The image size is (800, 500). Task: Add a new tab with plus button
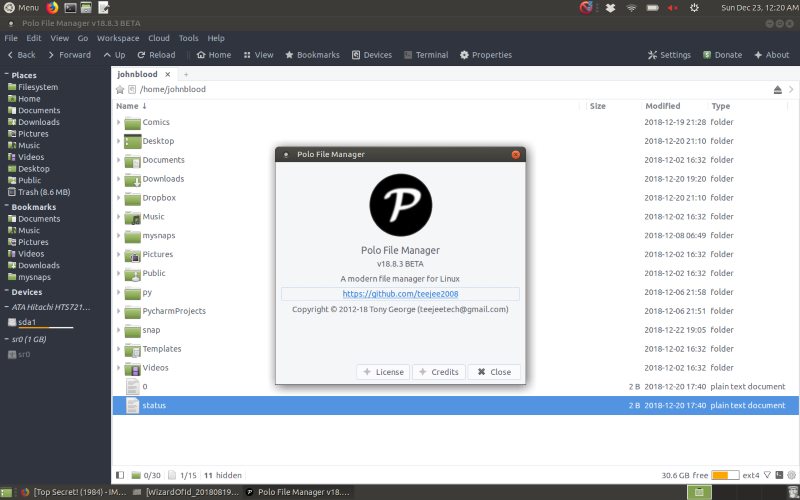[186, 74]
